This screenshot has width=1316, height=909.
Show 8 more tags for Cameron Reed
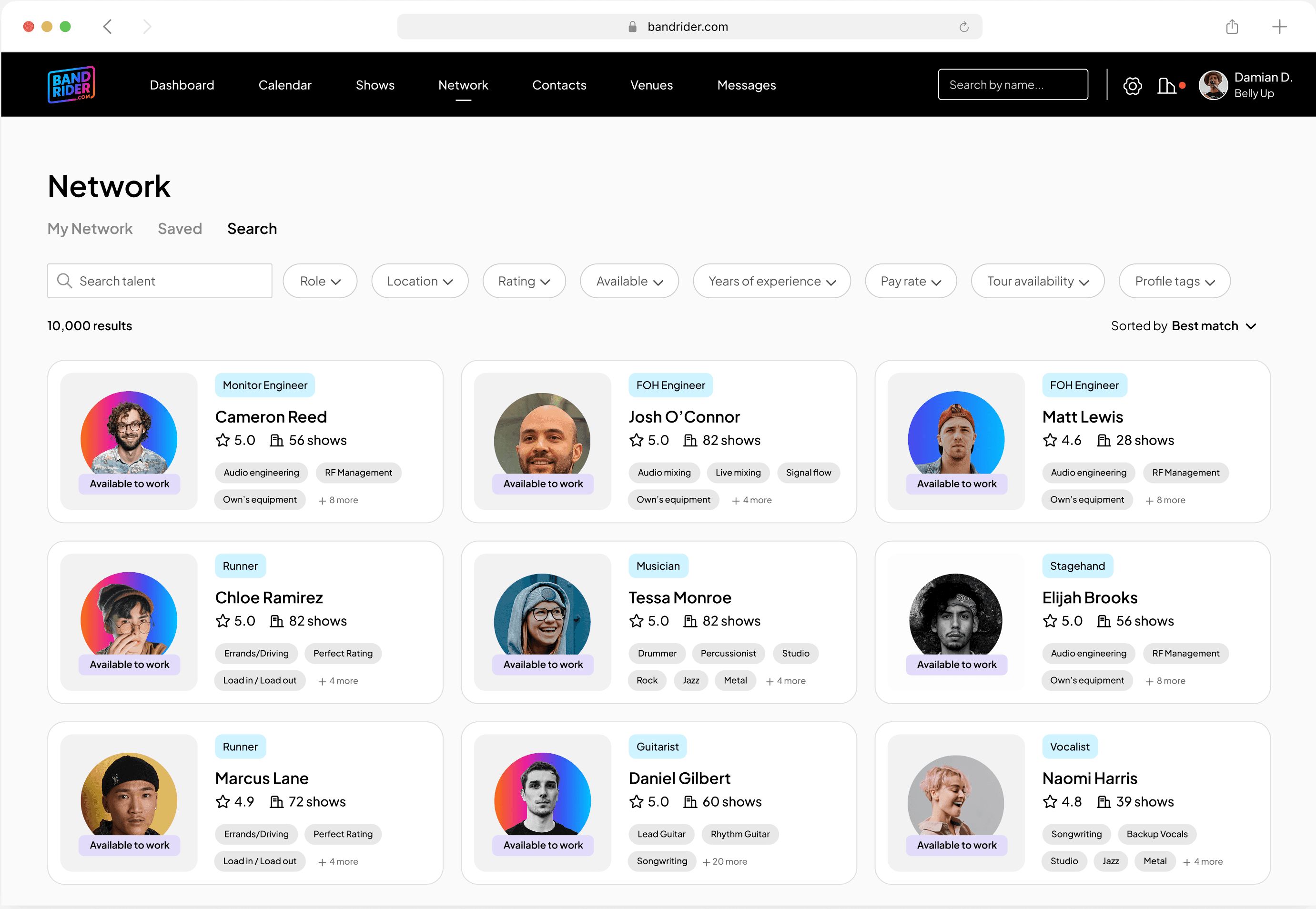pyautogui.click(x=338, y=500)
